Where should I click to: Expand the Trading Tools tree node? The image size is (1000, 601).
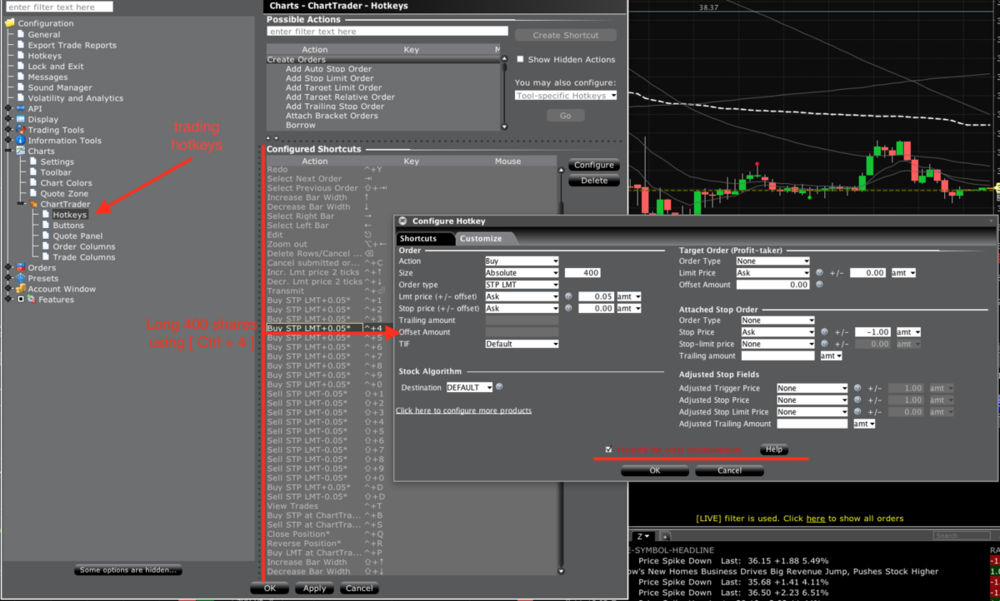point(8,130)
